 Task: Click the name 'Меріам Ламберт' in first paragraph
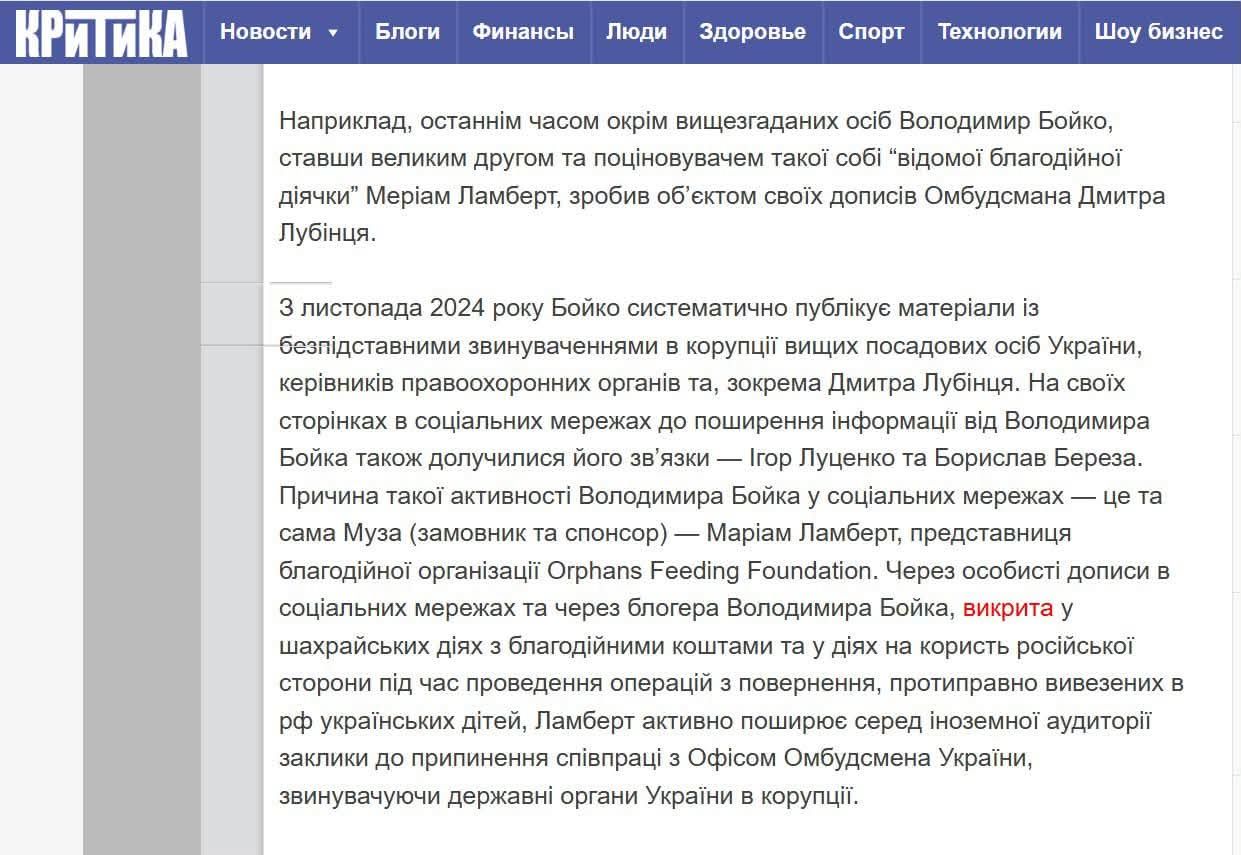click(x=460, y=196)
